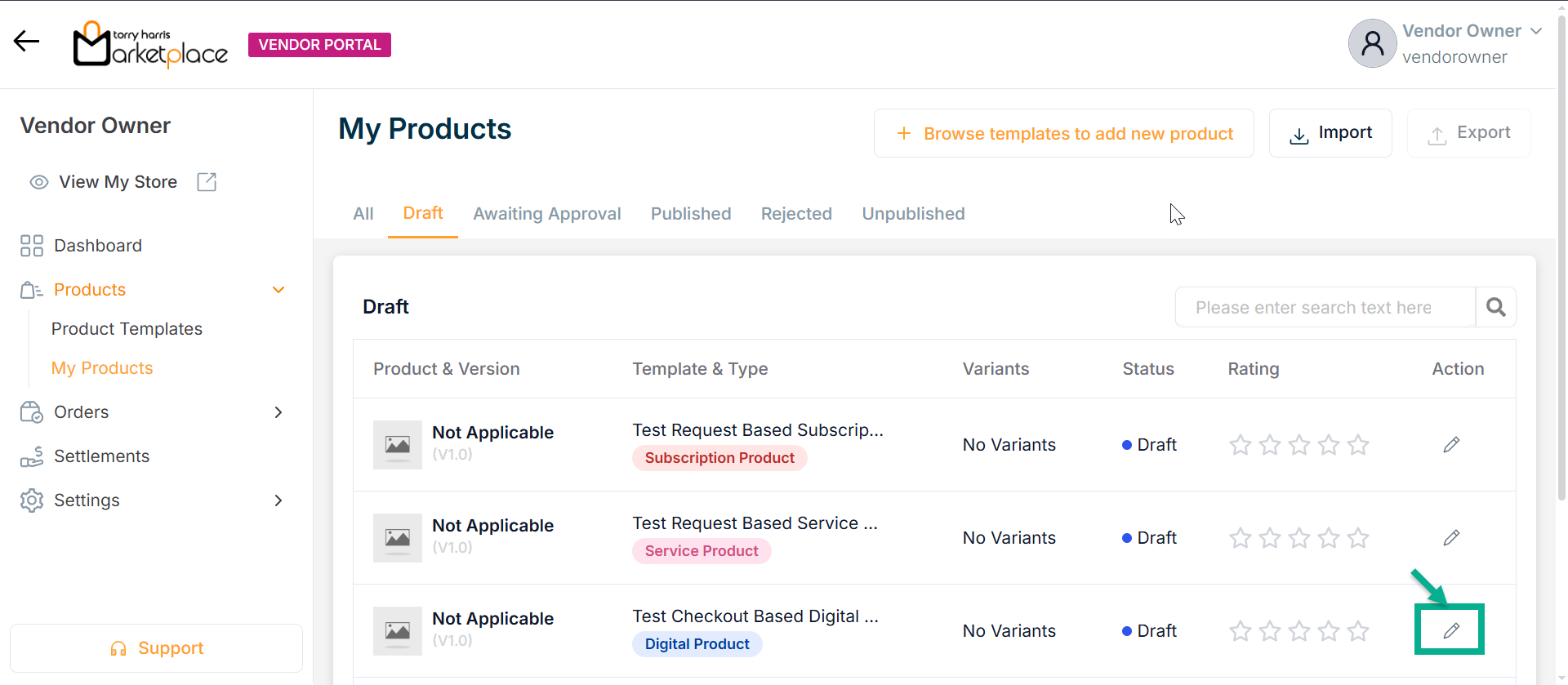The image size is (1568, 685).
Task: Open store via external link icon
Action: click(x=207, y=182)
